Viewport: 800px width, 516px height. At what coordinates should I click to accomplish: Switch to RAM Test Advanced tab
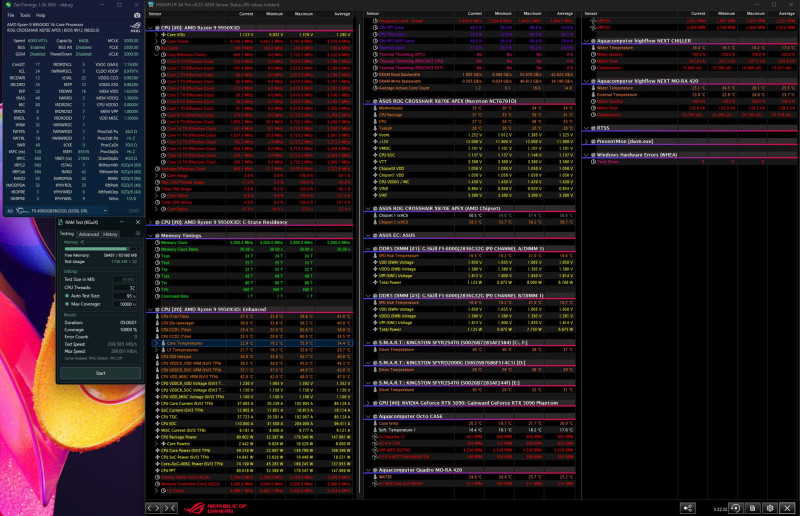[88, 234]
